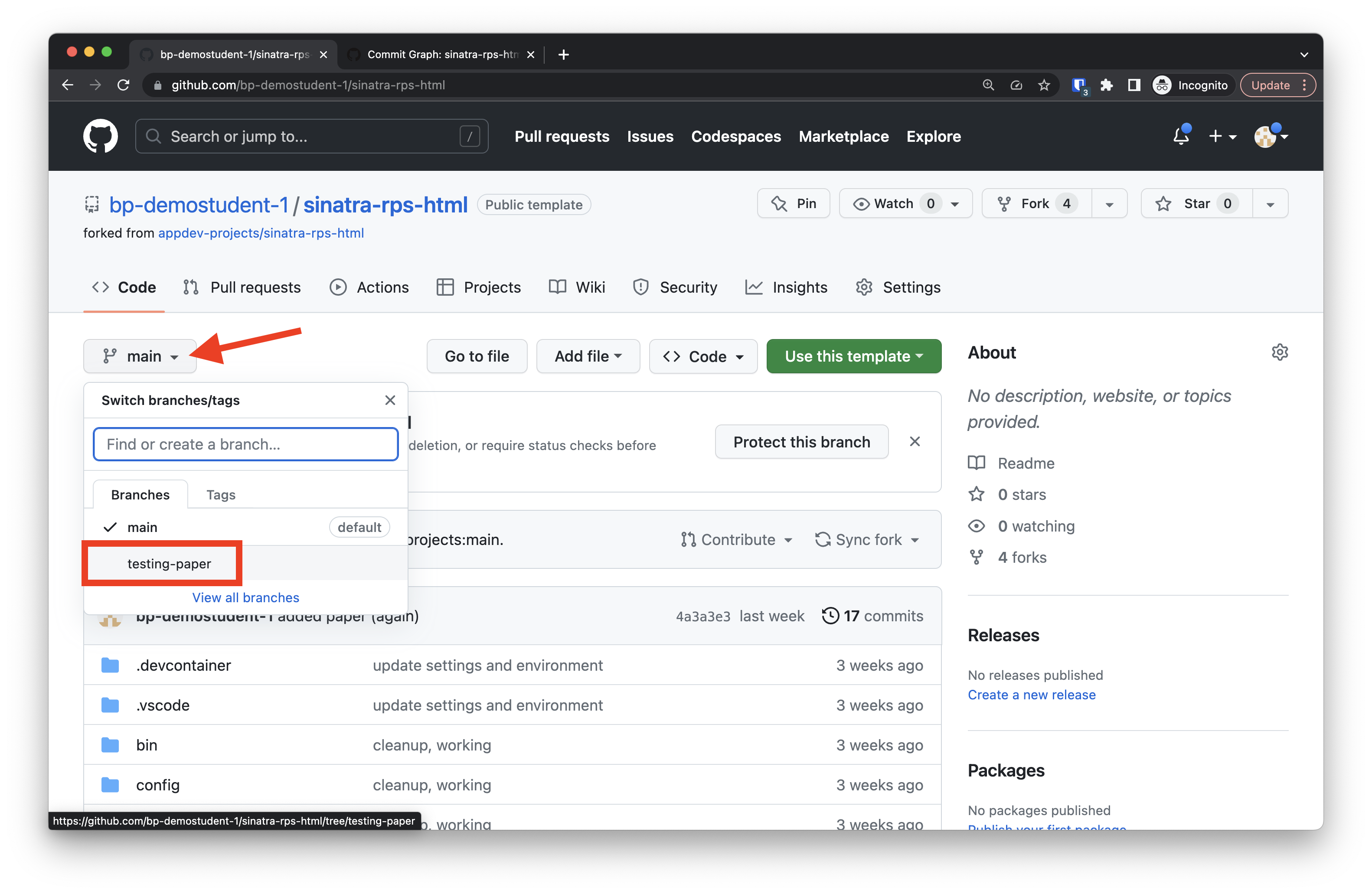
Task: Pin the repository
Action: click(x=793, y=203)
